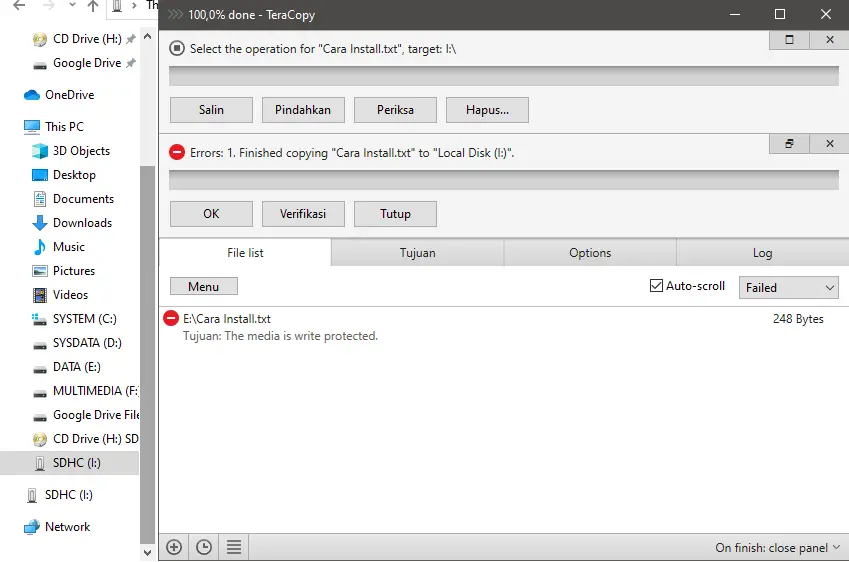Close the Errors: 1 finished panel
Image resolution: width=849 pixels, height=562 pixels.
(830, 143)
